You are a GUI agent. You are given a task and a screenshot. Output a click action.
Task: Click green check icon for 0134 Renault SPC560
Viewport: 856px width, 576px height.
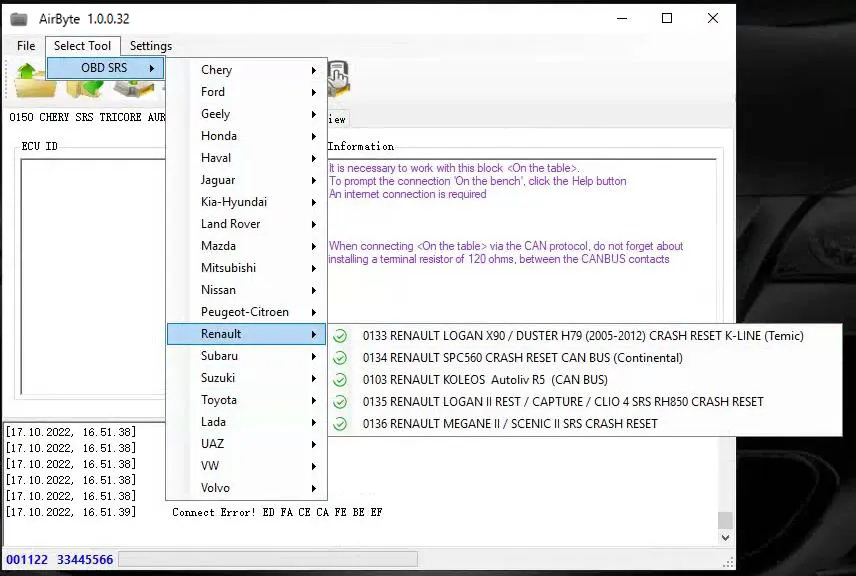click(340, 358)
